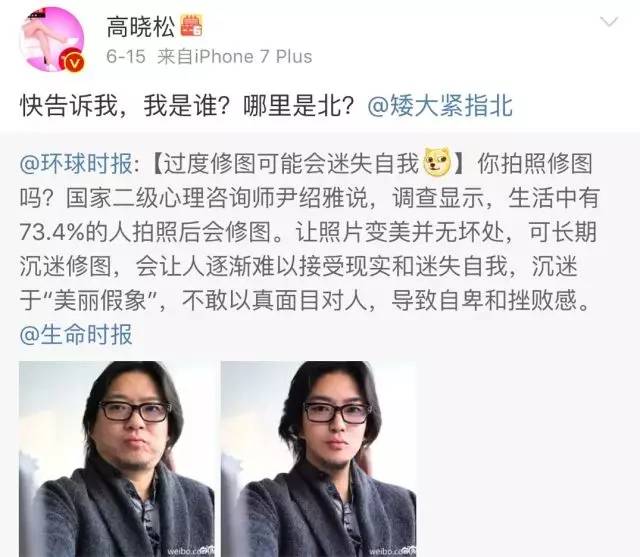Tap the membership level badge beside username
This screenshot has width=640, height=557.
coord(192,26)
